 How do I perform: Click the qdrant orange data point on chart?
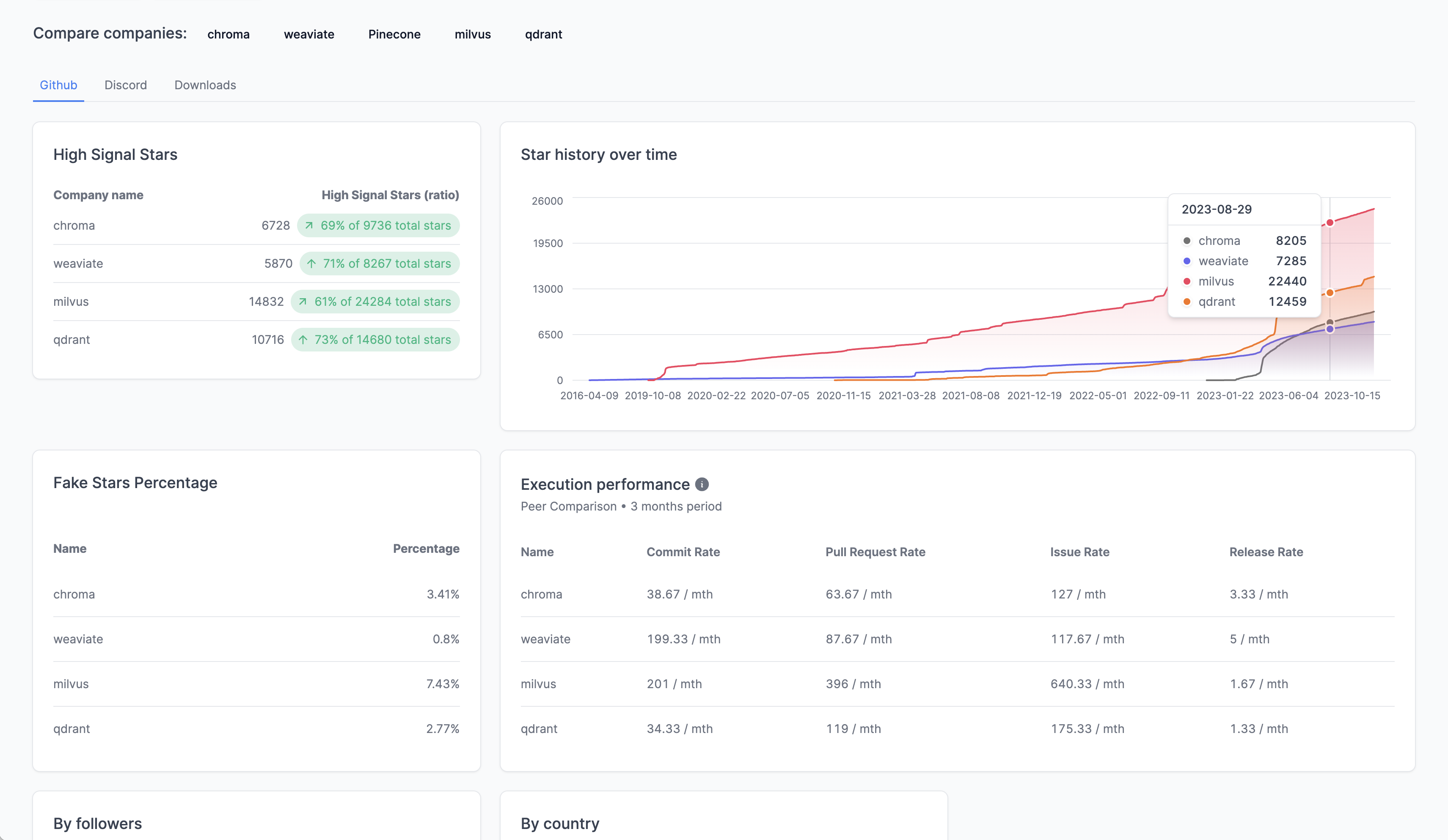tap(1330, 293)
